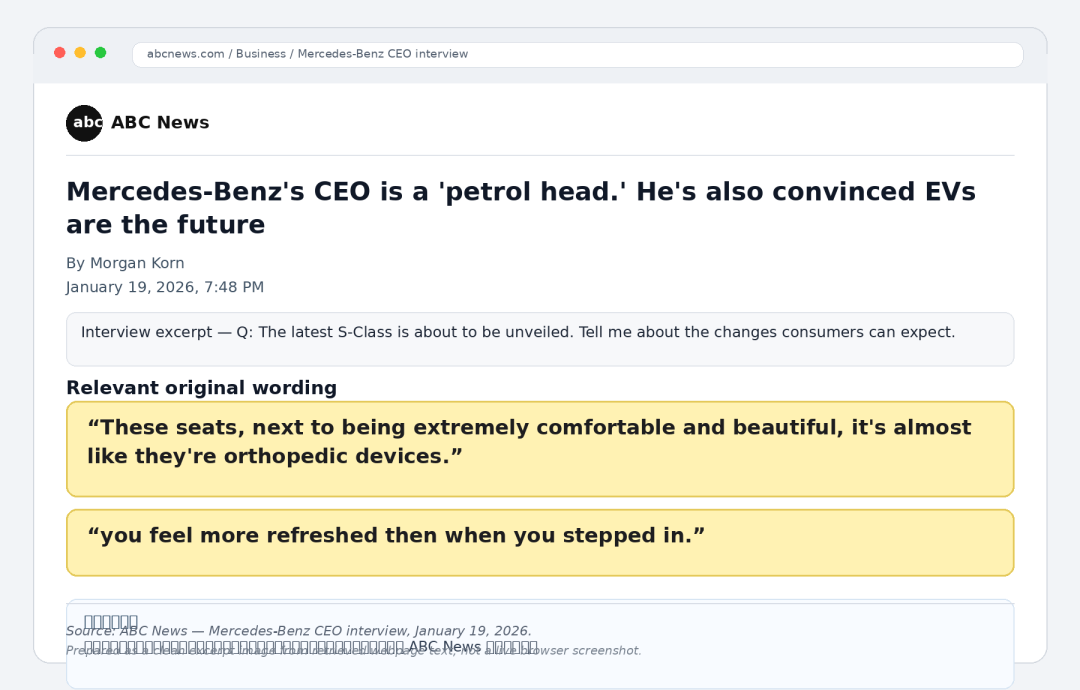This screenshot has height=690, width=1080.
Task: Minimize the window using the yellow dot
Action: click(80, 53)
